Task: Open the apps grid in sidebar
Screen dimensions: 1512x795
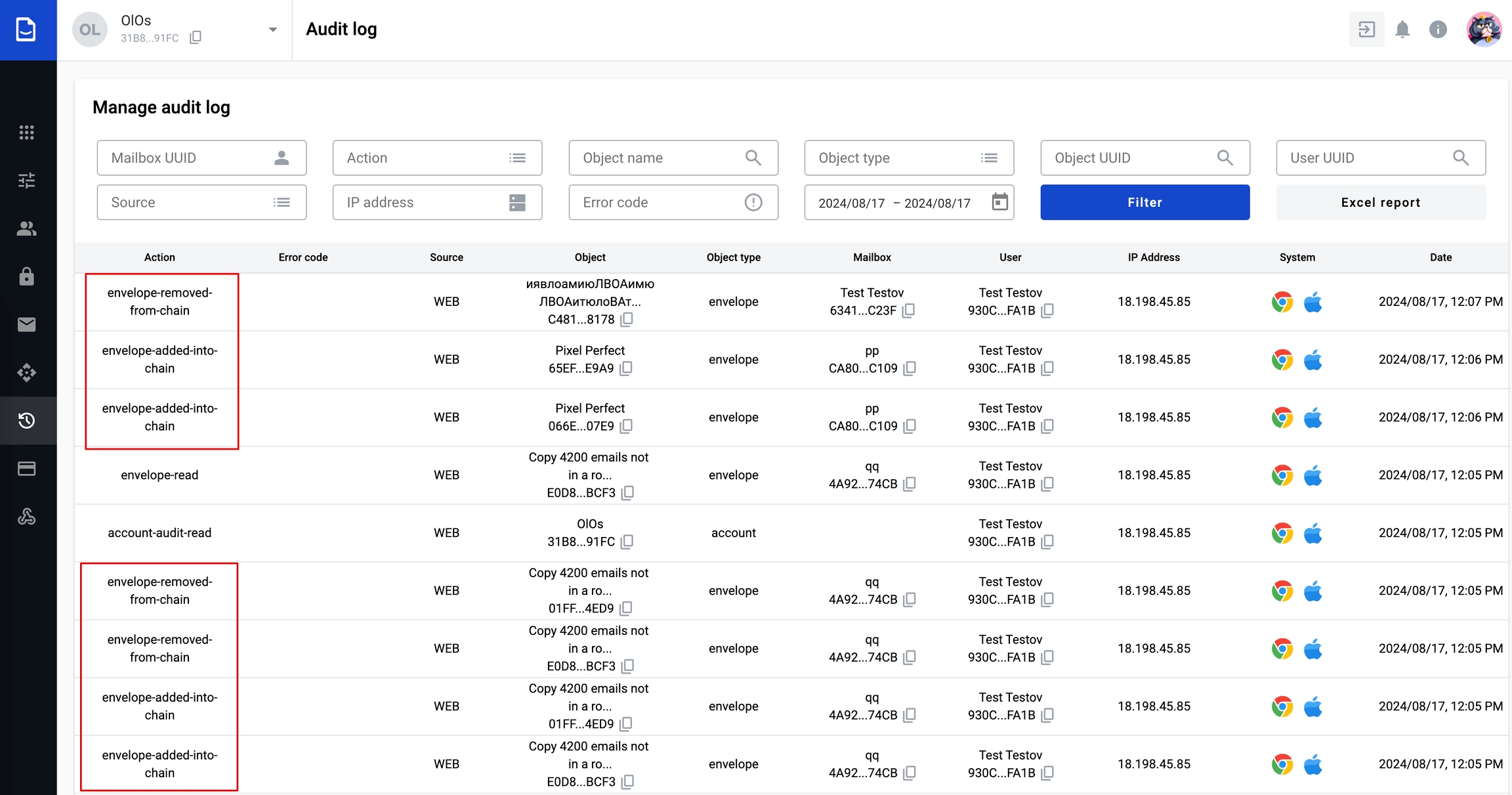Action: click(x=26, y=133)
